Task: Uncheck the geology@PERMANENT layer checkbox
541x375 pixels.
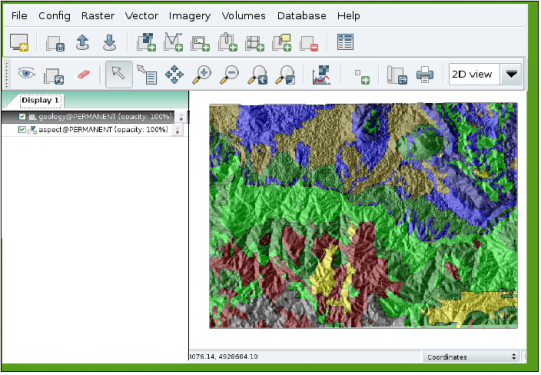Action: [x=22, y=117]
